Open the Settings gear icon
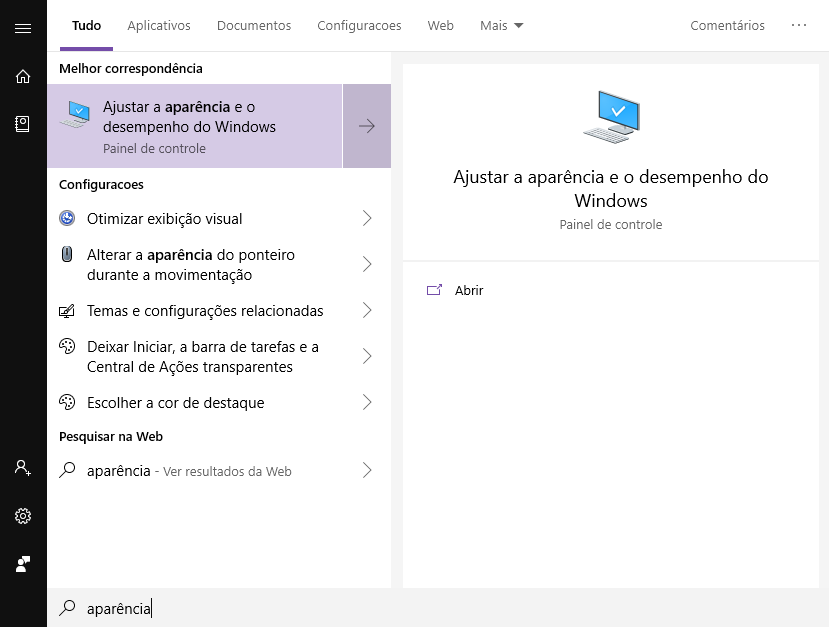 pos(23,515)
